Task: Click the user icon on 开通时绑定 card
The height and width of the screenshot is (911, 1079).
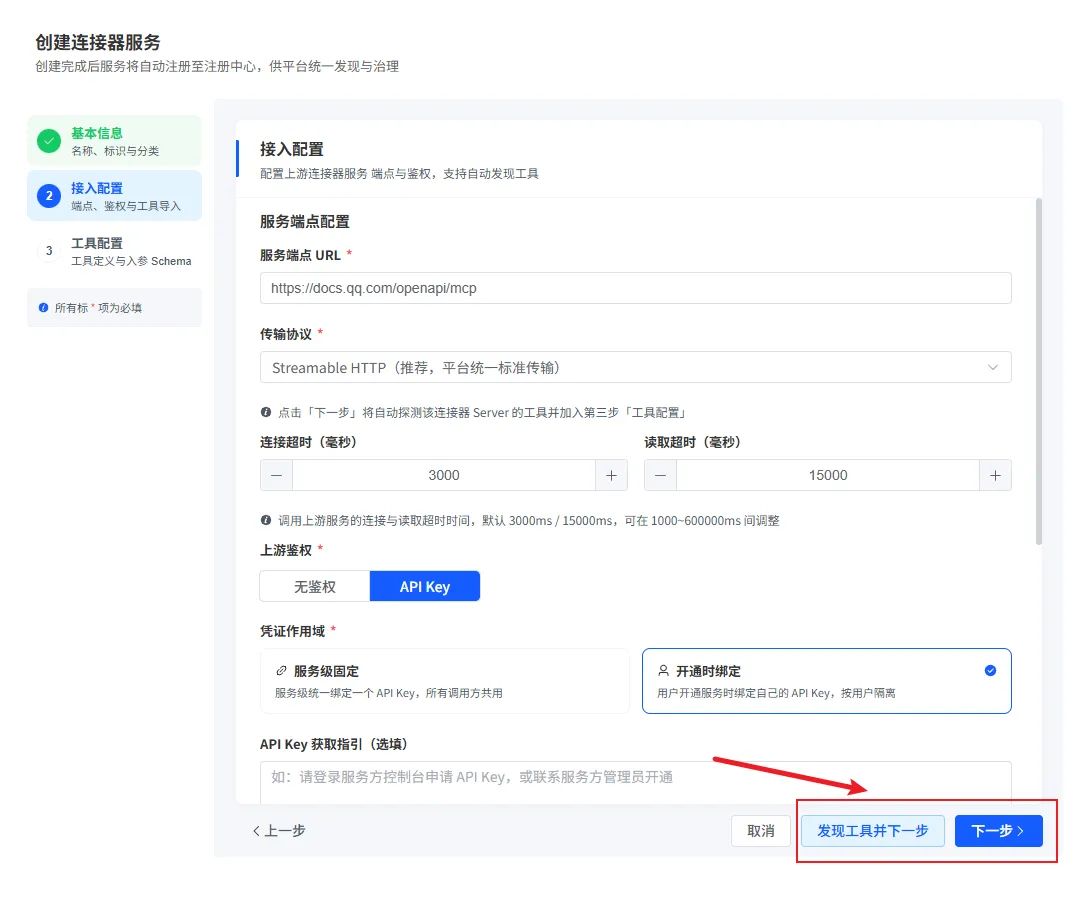Action: pyautogui.click(x=663, y=671)
